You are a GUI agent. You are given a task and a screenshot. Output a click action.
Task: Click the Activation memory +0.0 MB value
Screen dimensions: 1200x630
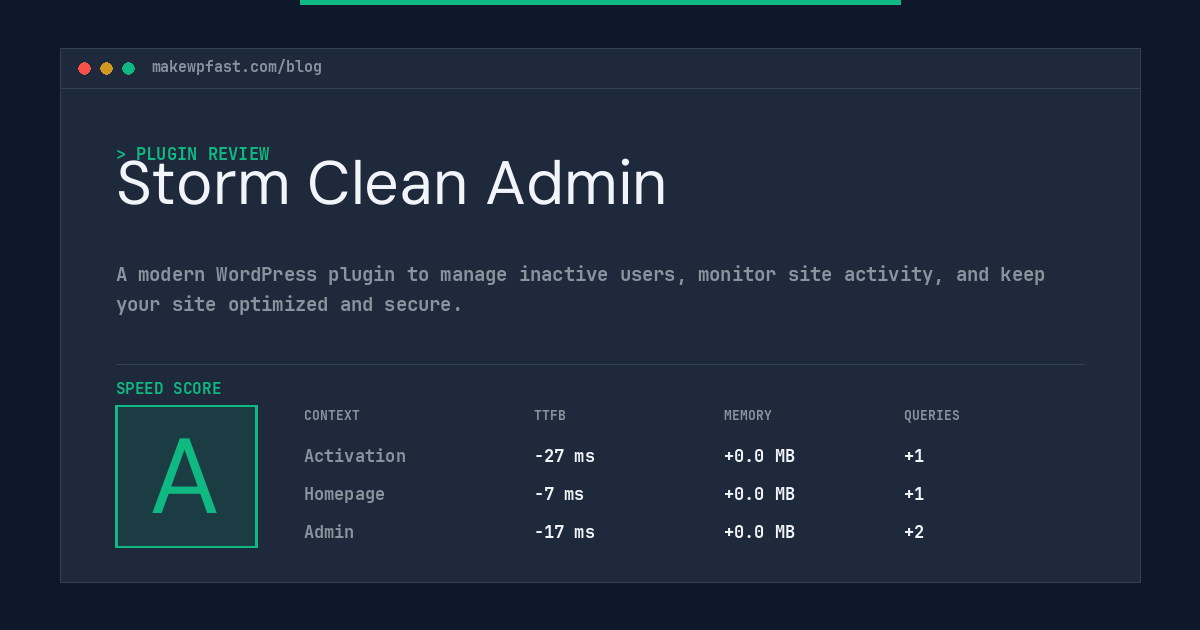[759, 456]
